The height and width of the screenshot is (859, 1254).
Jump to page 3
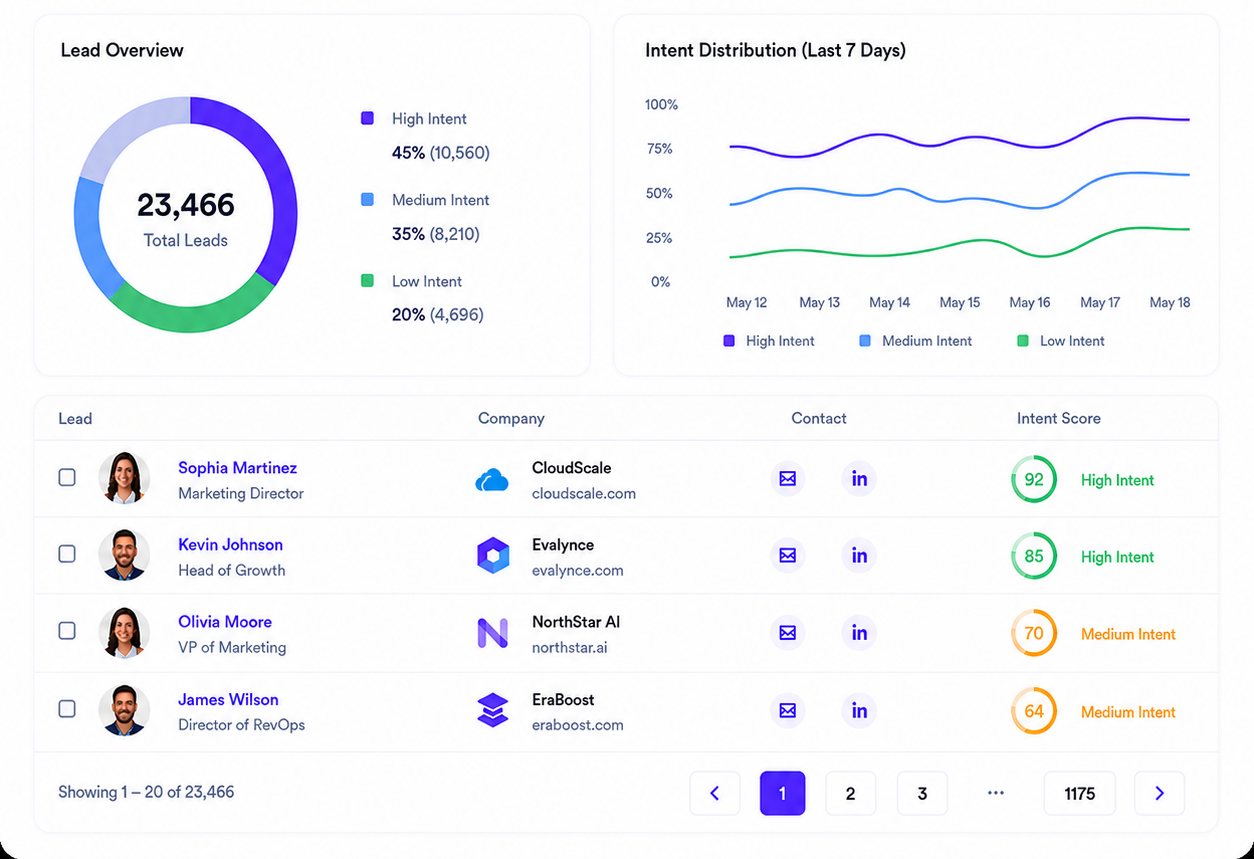pos(922,793)
